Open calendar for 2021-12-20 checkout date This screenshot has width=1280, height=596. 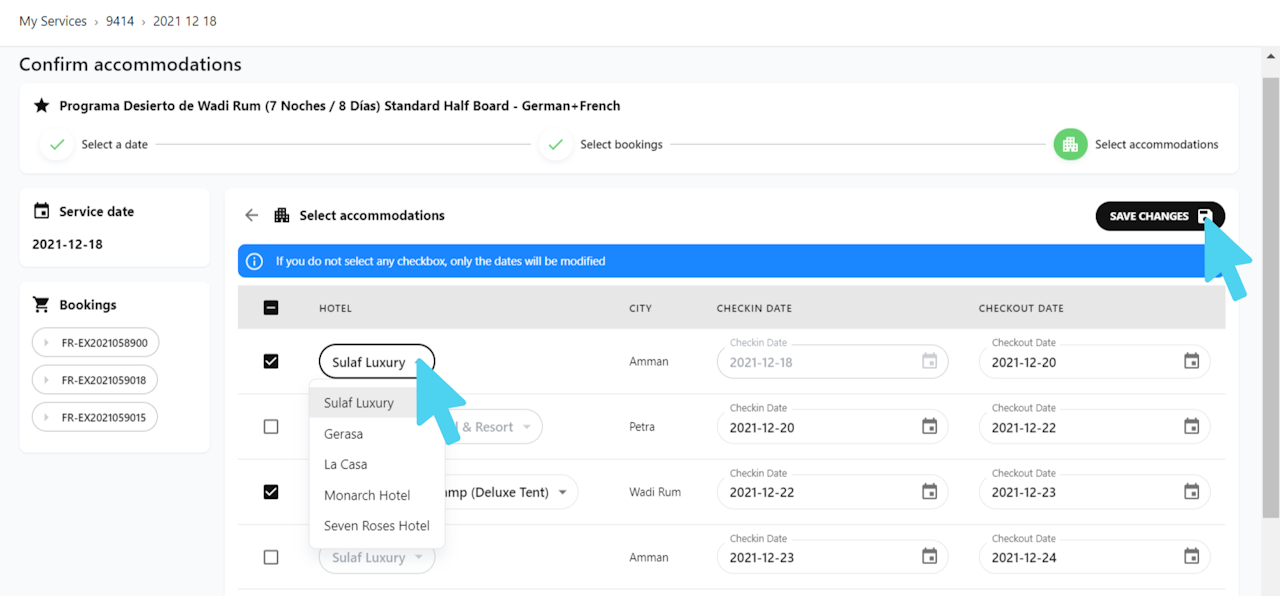pos(1191,362)
